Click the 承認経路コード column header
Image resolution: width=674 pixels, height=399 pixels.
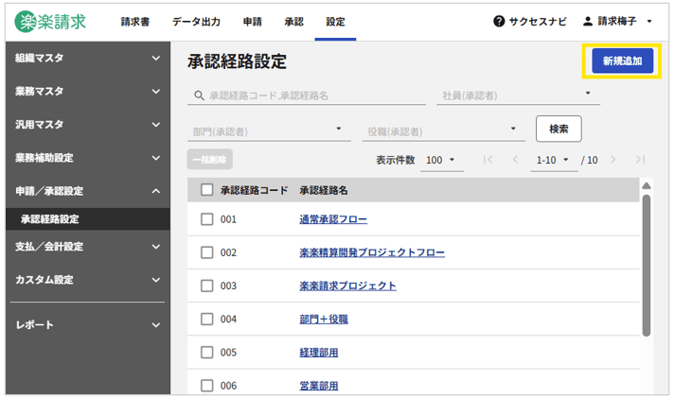[254, 190]
